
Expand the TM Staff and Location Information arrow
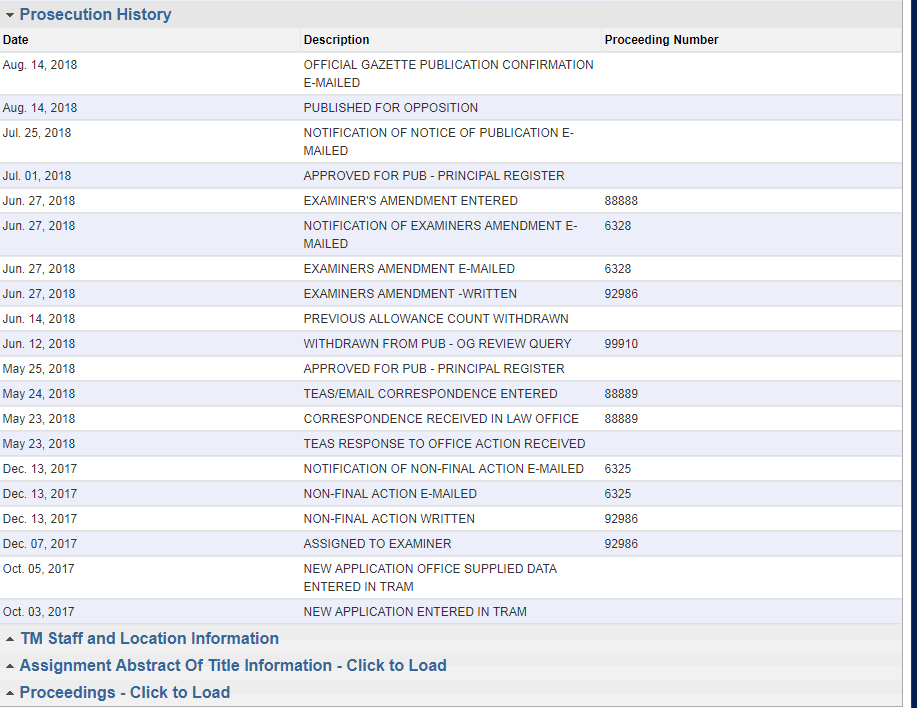[x=10, y=640]
